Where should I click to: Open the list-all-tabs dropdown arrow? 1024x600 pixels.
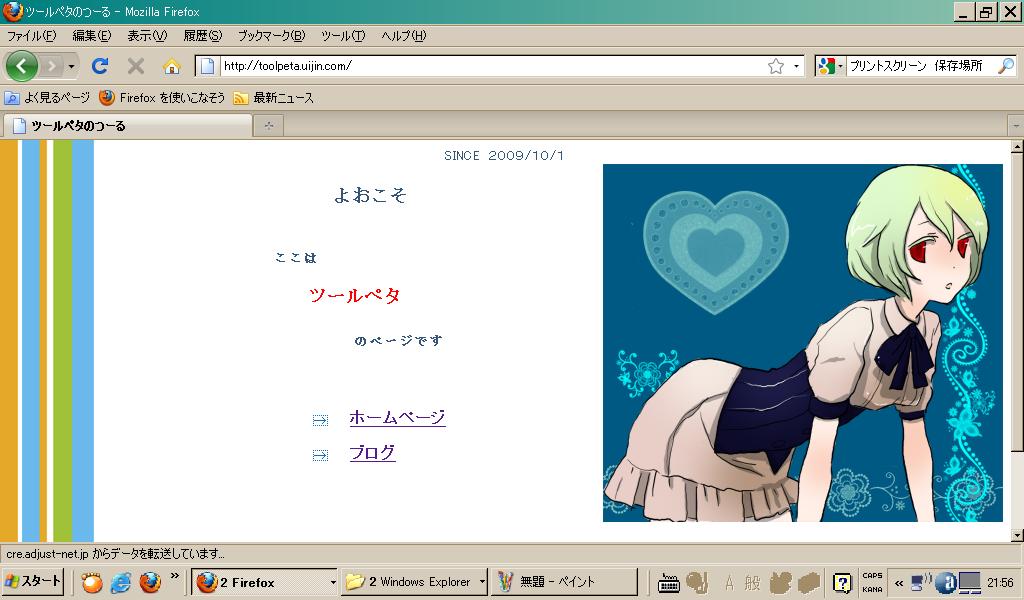point(1016,125)
